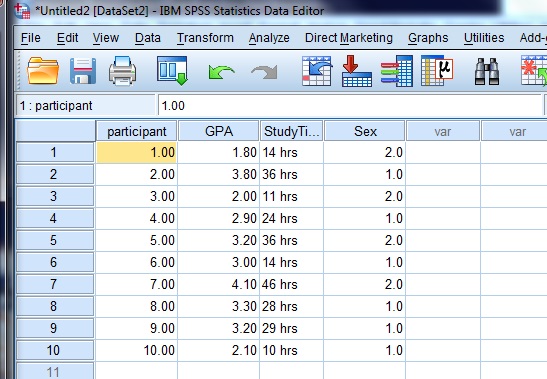Open the Variables icon with colored arrows
Viewport: 547px width, 379px height.
pyautogui.click(x=397, y=71)
